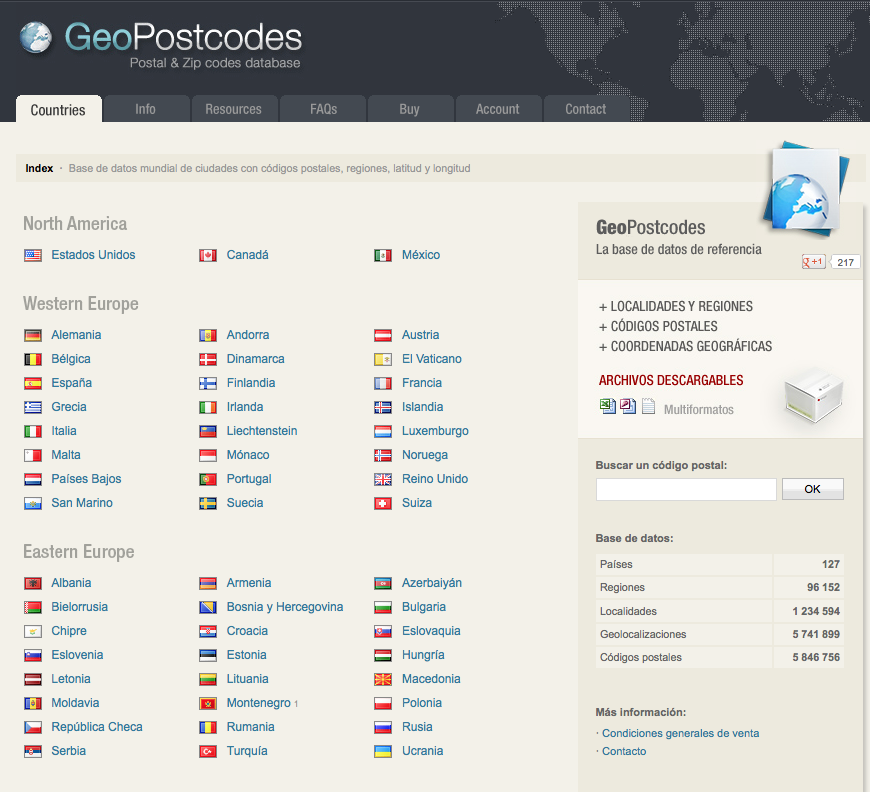
Task: Click the United States flag icon
Action: click(33, 255)
